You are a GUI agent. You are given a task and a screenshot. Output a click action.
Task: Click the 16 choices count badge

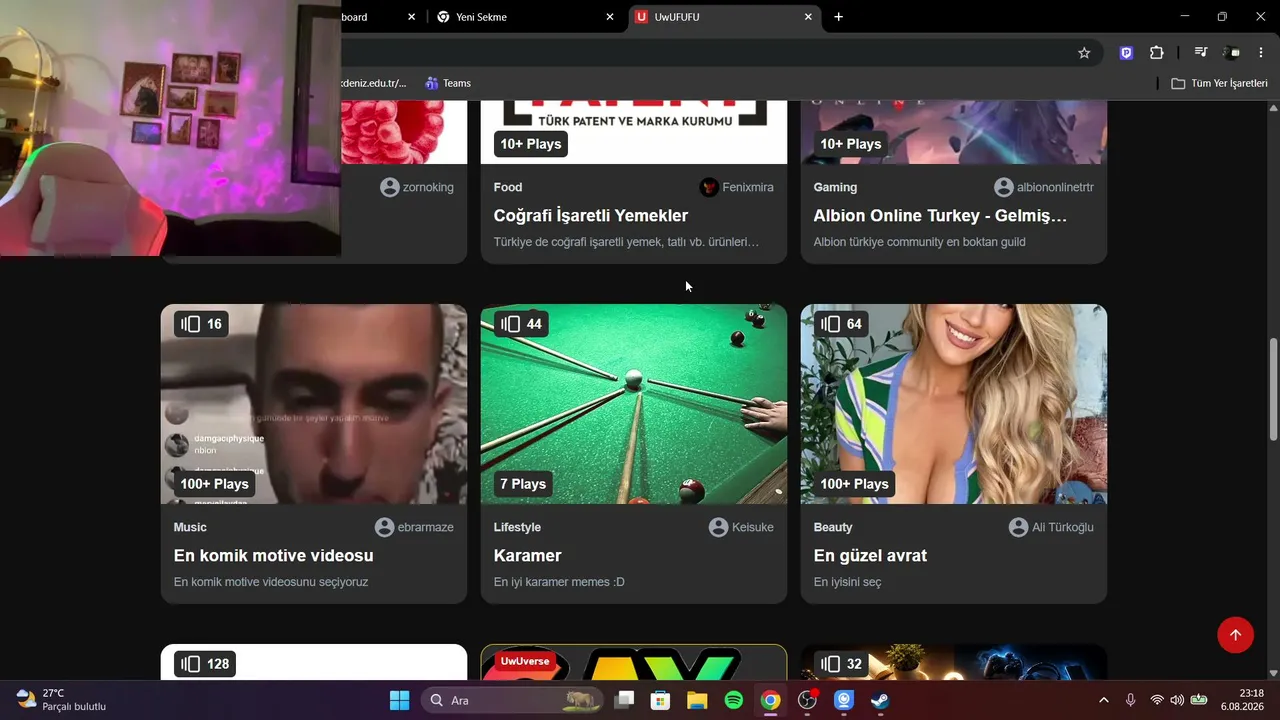click(201, 324)
